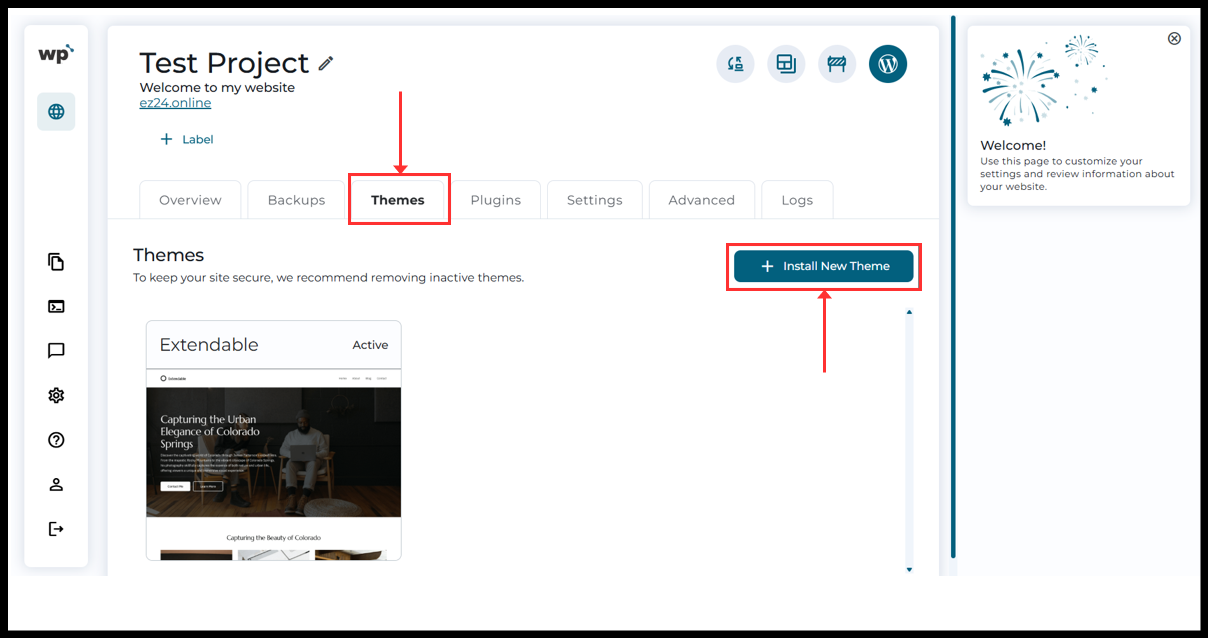Click the wp logo in sidebar
Viewport: 1208px width, 638px height.
point(56,55)
